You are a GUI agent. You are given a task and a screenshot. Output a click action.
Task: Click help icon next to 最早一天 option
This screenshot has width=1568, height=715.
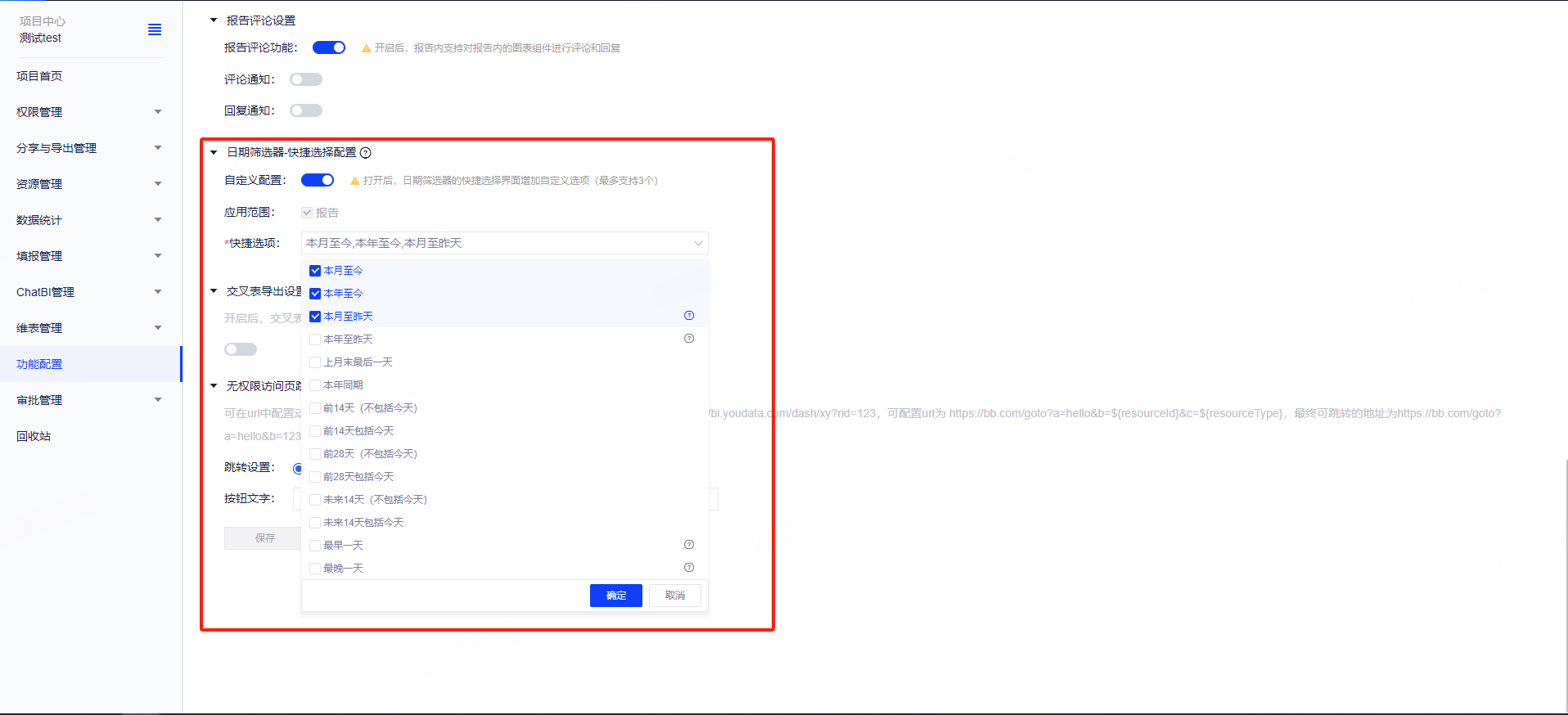pos(689,545)
